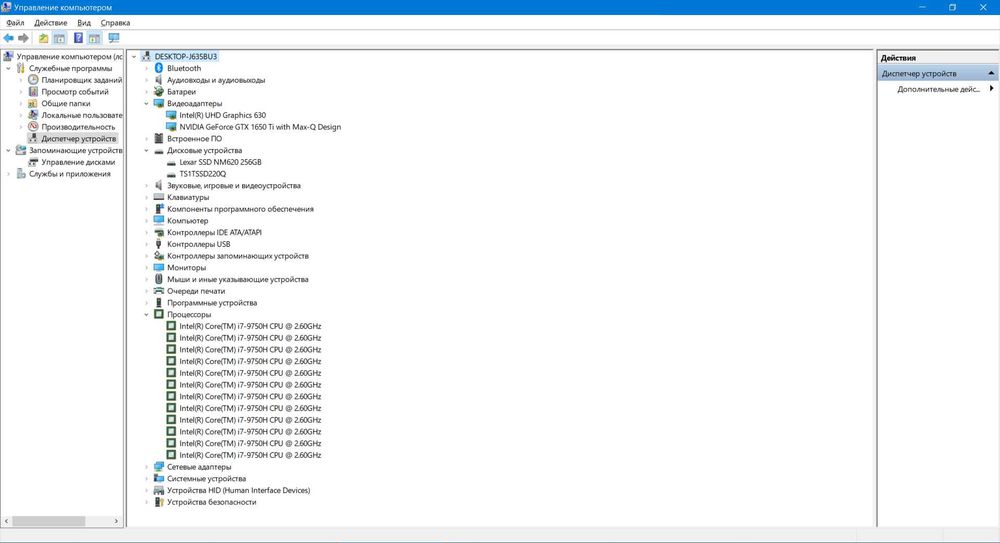
Task: Expand the Системные устройства node
Action: click(x=146, y=479)
